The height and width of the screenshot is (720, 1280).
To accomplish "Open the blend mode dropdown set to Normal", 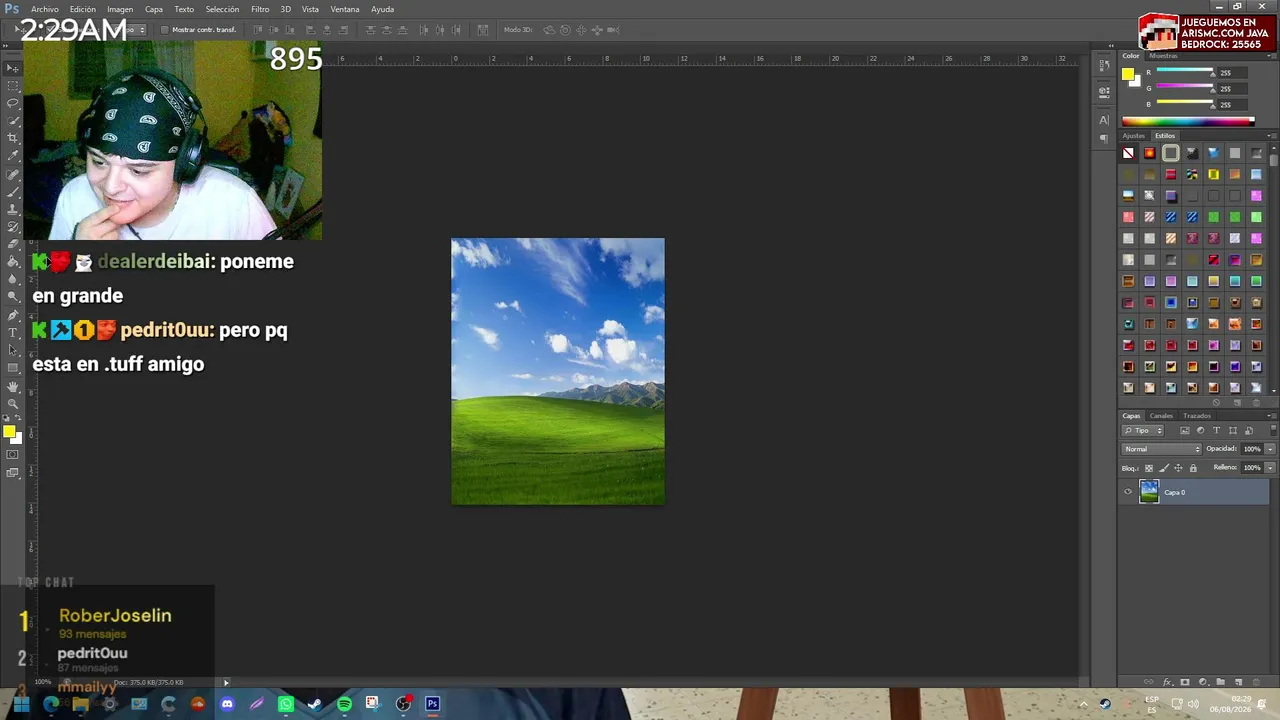I will 1161,449.
